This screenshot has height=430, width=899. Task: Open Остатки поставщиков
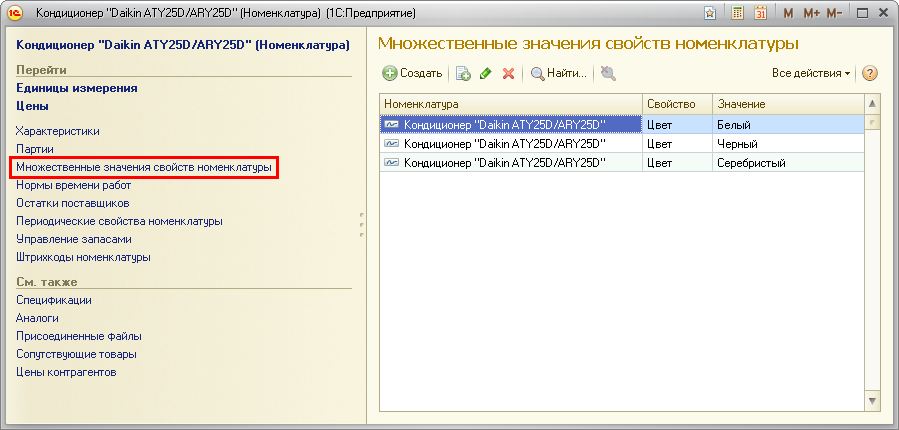pyautogui.click(x=73, y=203)
